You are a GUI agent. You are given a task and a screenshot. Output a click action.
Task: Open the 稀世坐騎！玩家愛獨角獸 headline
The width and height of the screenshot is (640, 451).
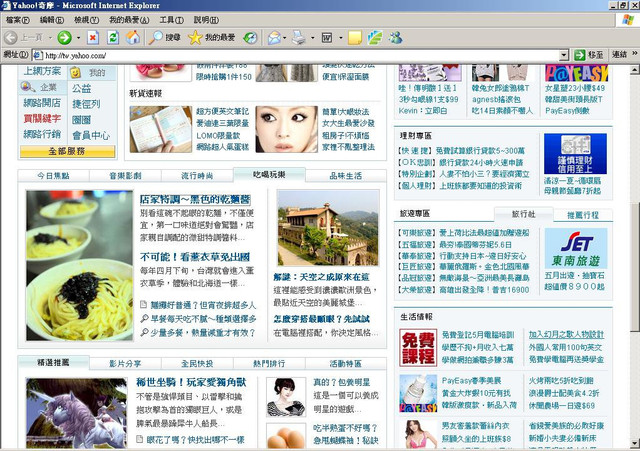(x=191, y=382)
